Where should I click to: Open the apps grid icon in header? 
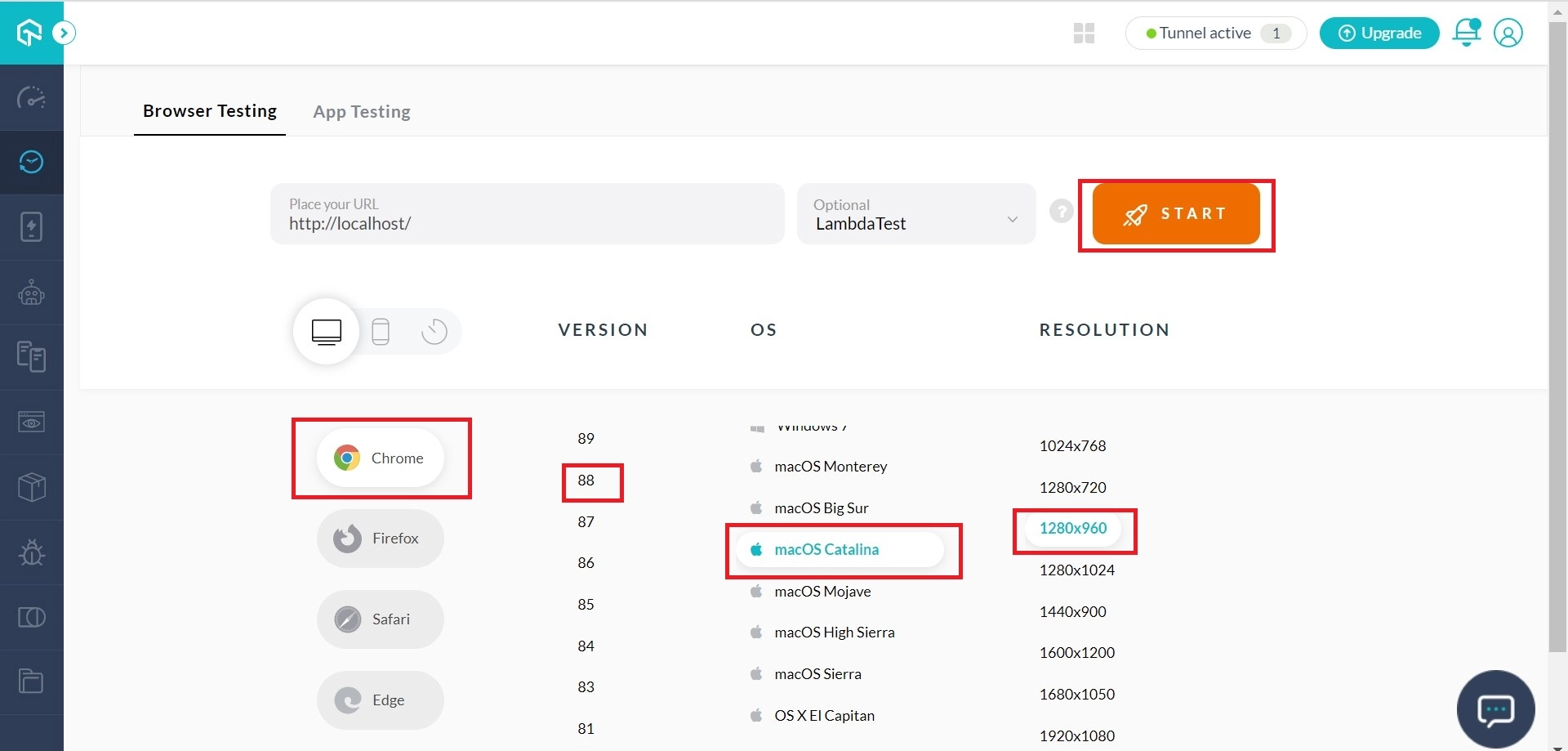1084,33
